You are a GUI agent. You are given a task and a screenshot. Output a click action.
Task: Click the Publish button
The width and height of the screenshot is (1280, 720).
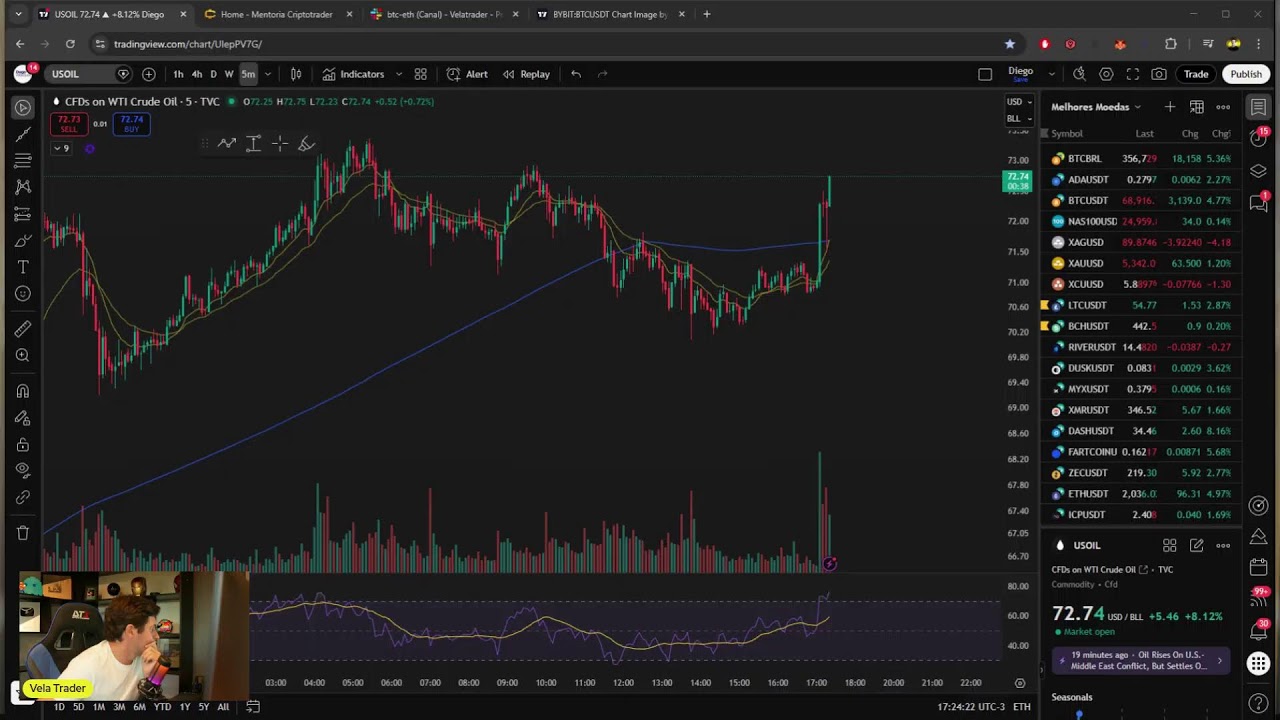[1246, 74]
